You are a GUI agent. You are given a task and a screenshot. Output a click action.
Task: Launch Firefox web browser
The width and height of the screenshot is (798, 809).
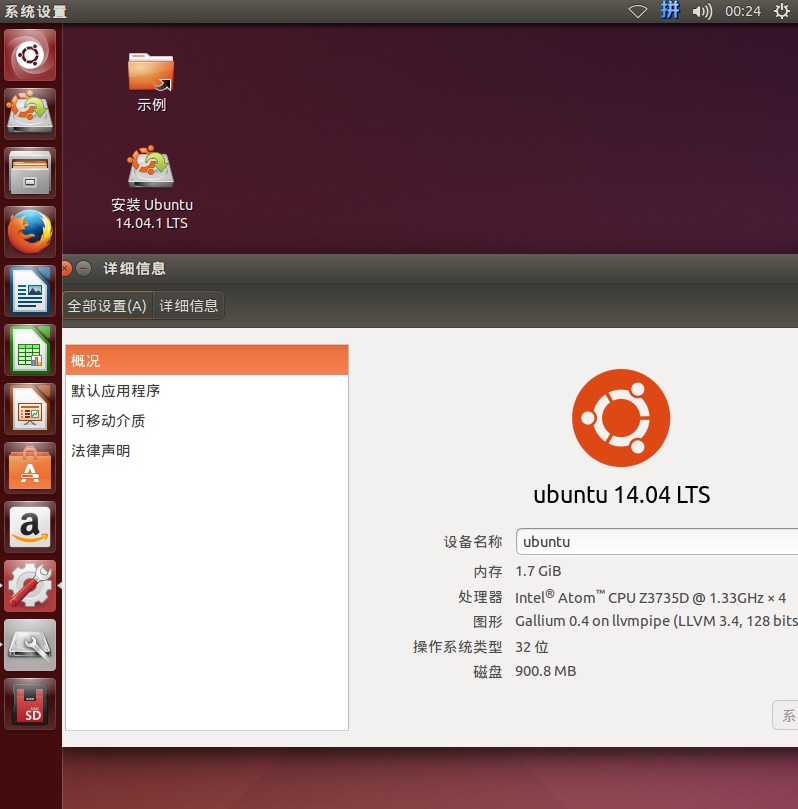(x=30, y=232)
